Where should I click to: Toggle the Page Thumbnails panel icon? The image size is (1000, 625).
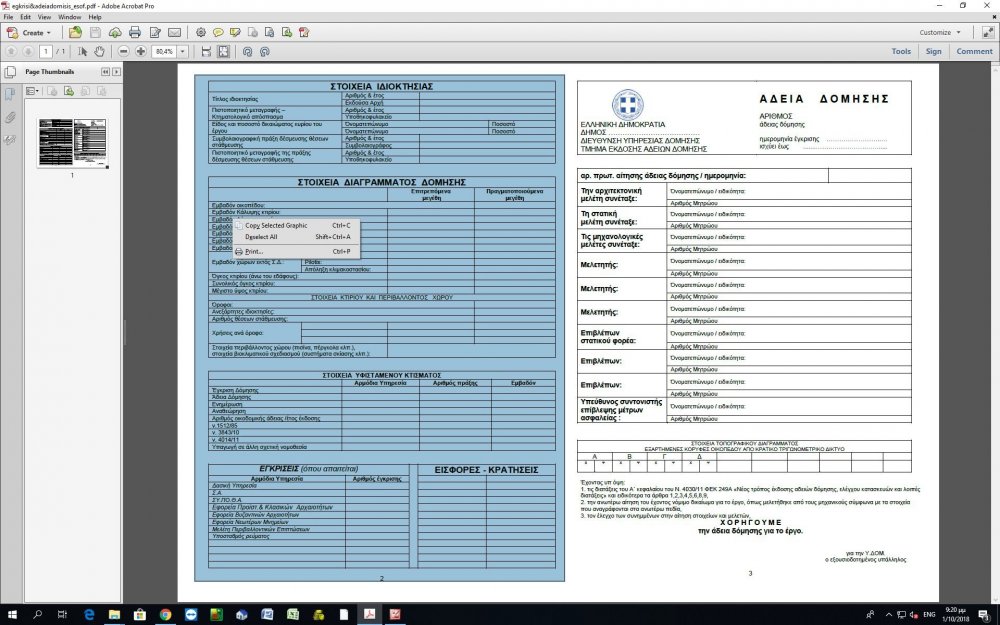(11, 94)
